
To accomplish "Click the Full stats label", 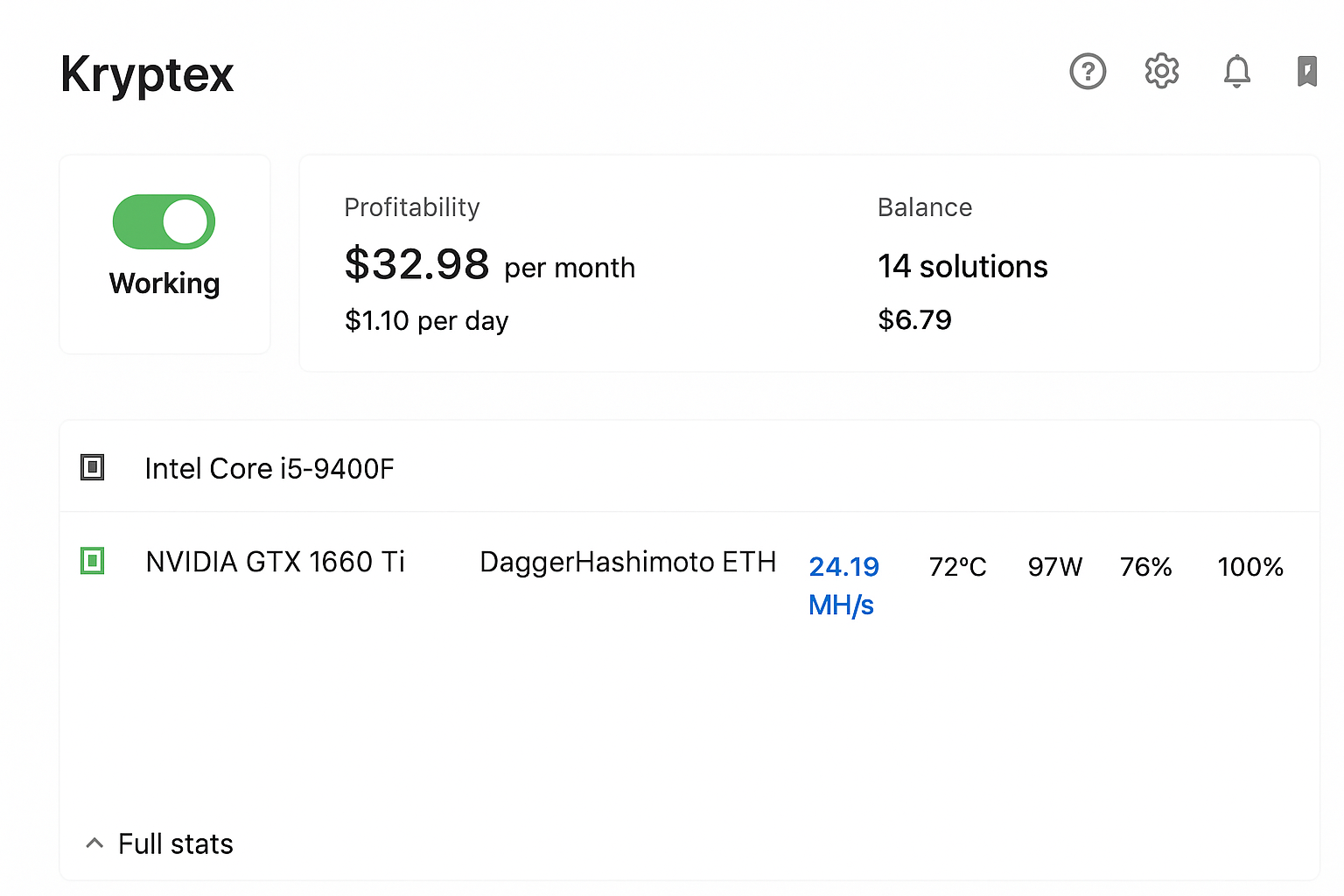I will [x=176, y=843].
